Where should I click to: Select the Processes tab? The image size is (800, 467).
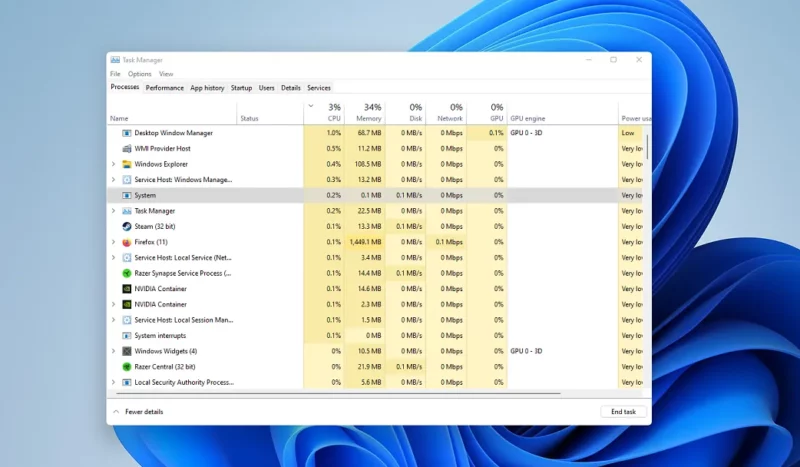click(124, 87)
